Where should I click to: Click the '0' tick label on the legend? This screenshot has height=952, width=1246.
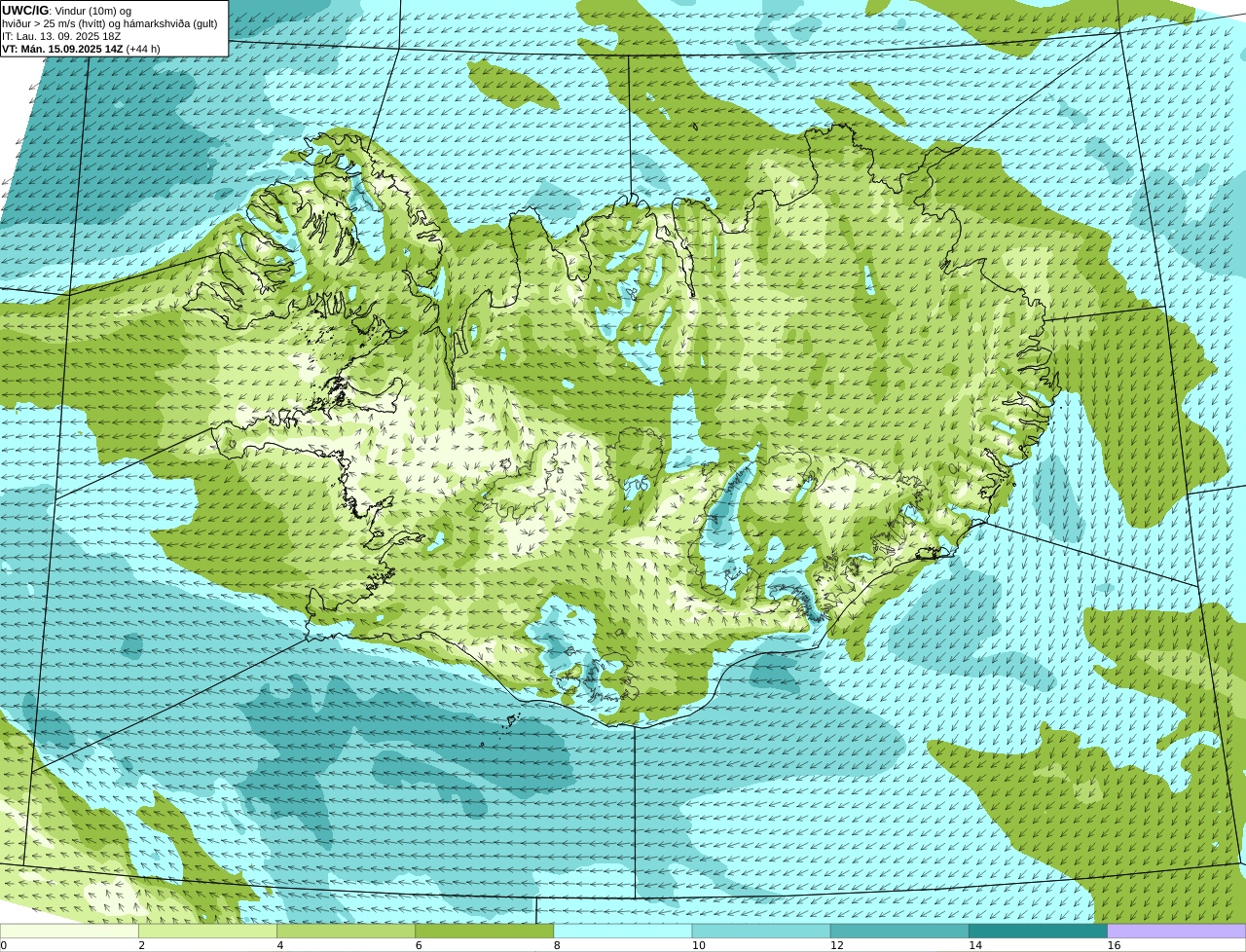pyautogui.click(x=4, y=945)
